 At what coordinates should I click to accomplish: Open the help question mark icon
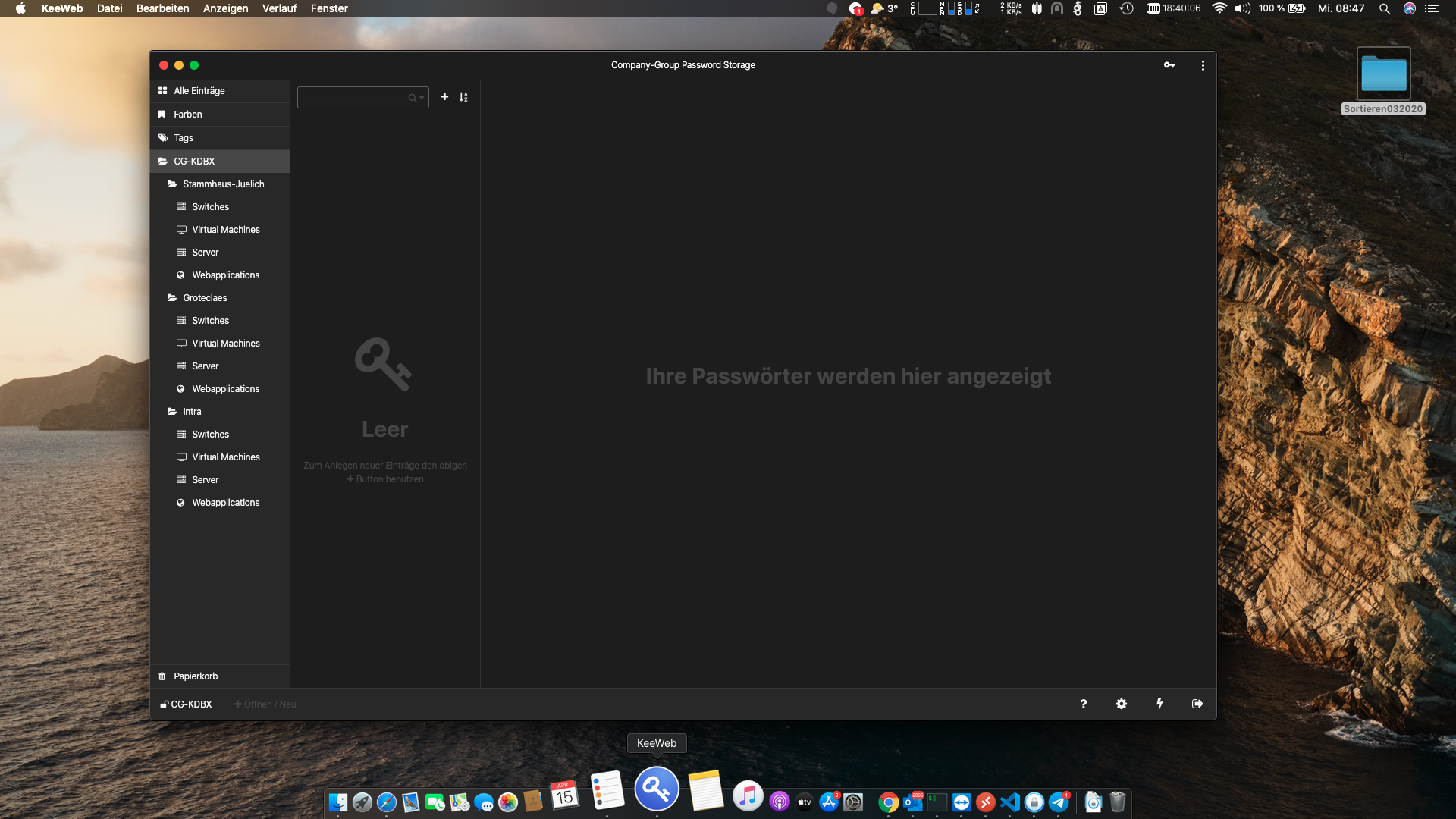pyautogui.click(x=1084, y=704)
